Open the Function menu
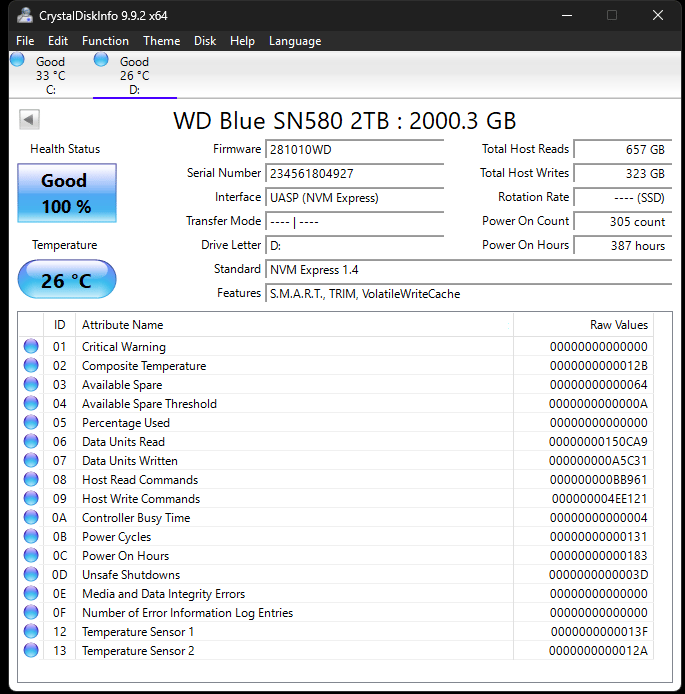Screen dimensions: 685x694 (105, 41)
